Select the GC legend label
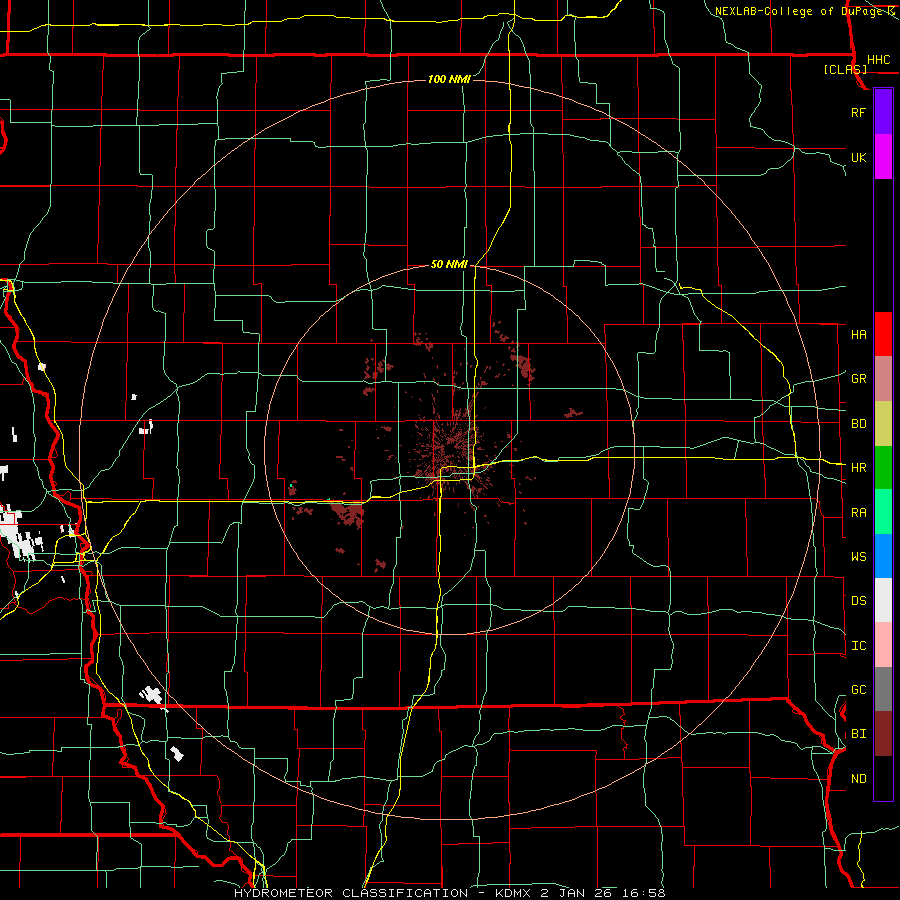 [858, 690]
